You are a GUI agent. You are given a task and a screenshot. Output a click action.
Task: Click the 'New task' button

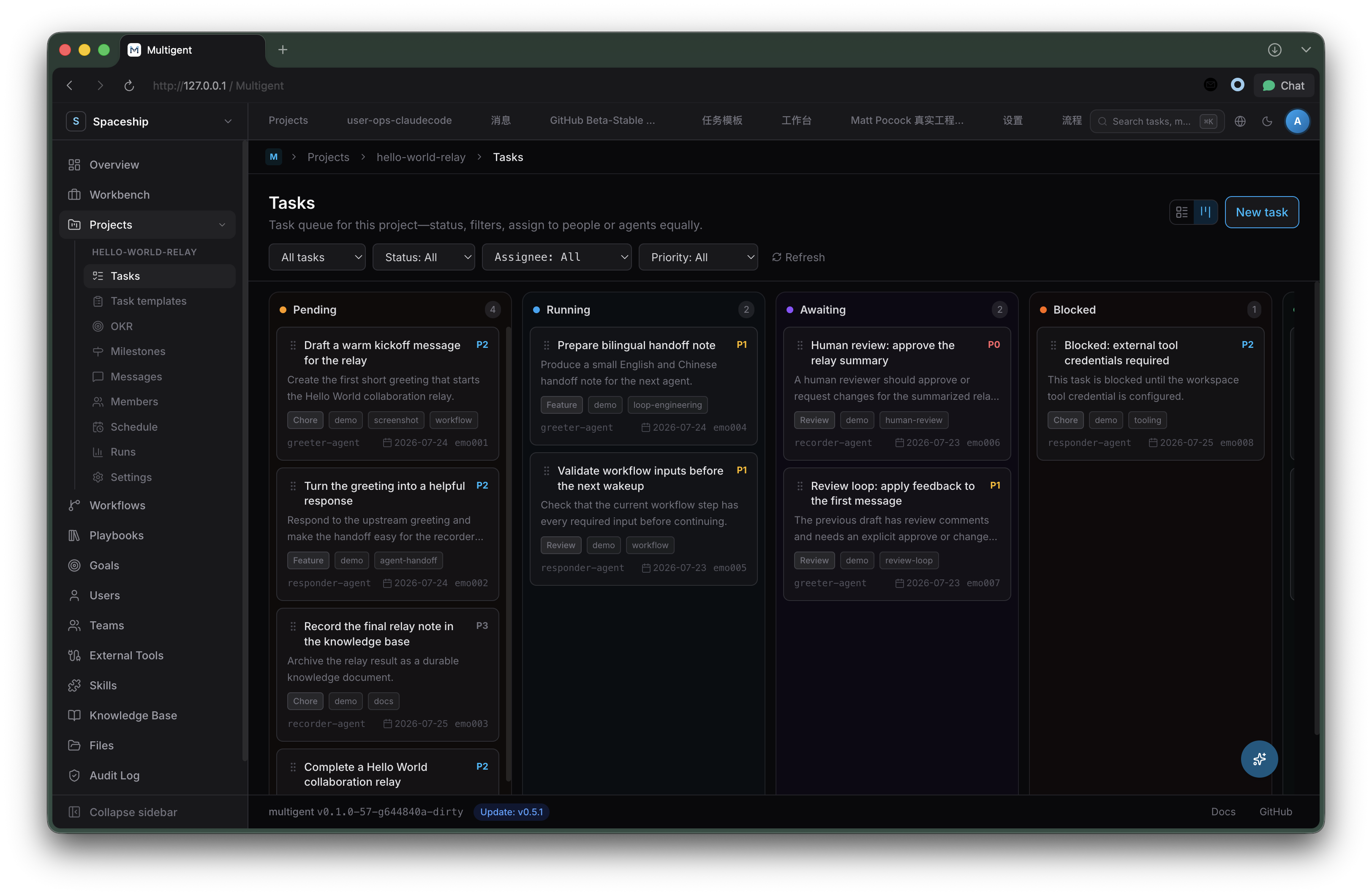click(1261, 212)
